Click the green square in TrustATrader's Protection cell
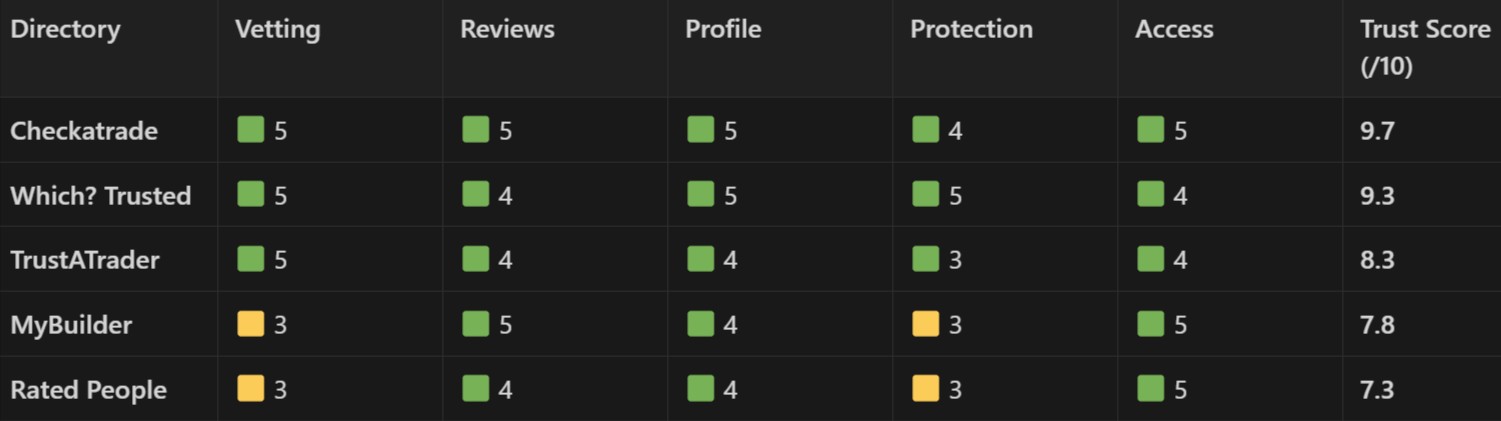 [x=926, y=260]
